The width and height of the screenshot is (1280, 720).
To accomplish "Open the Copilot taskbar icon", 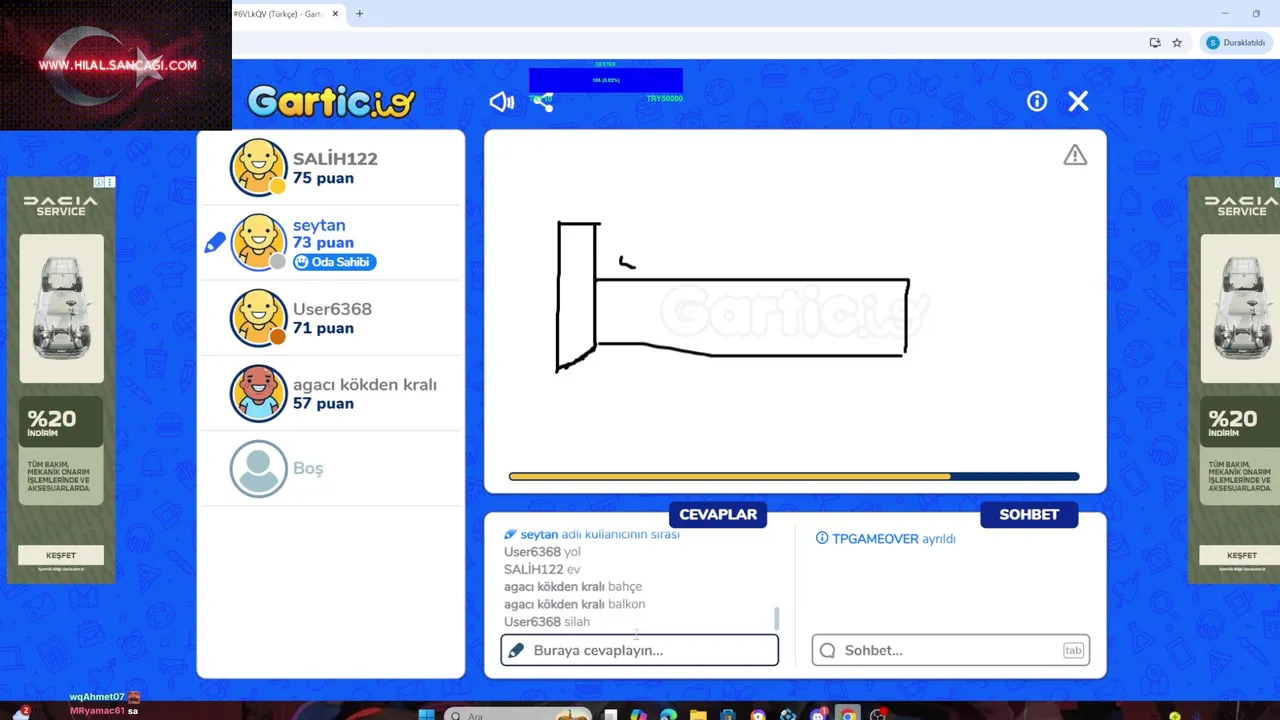I will point(638,715).
